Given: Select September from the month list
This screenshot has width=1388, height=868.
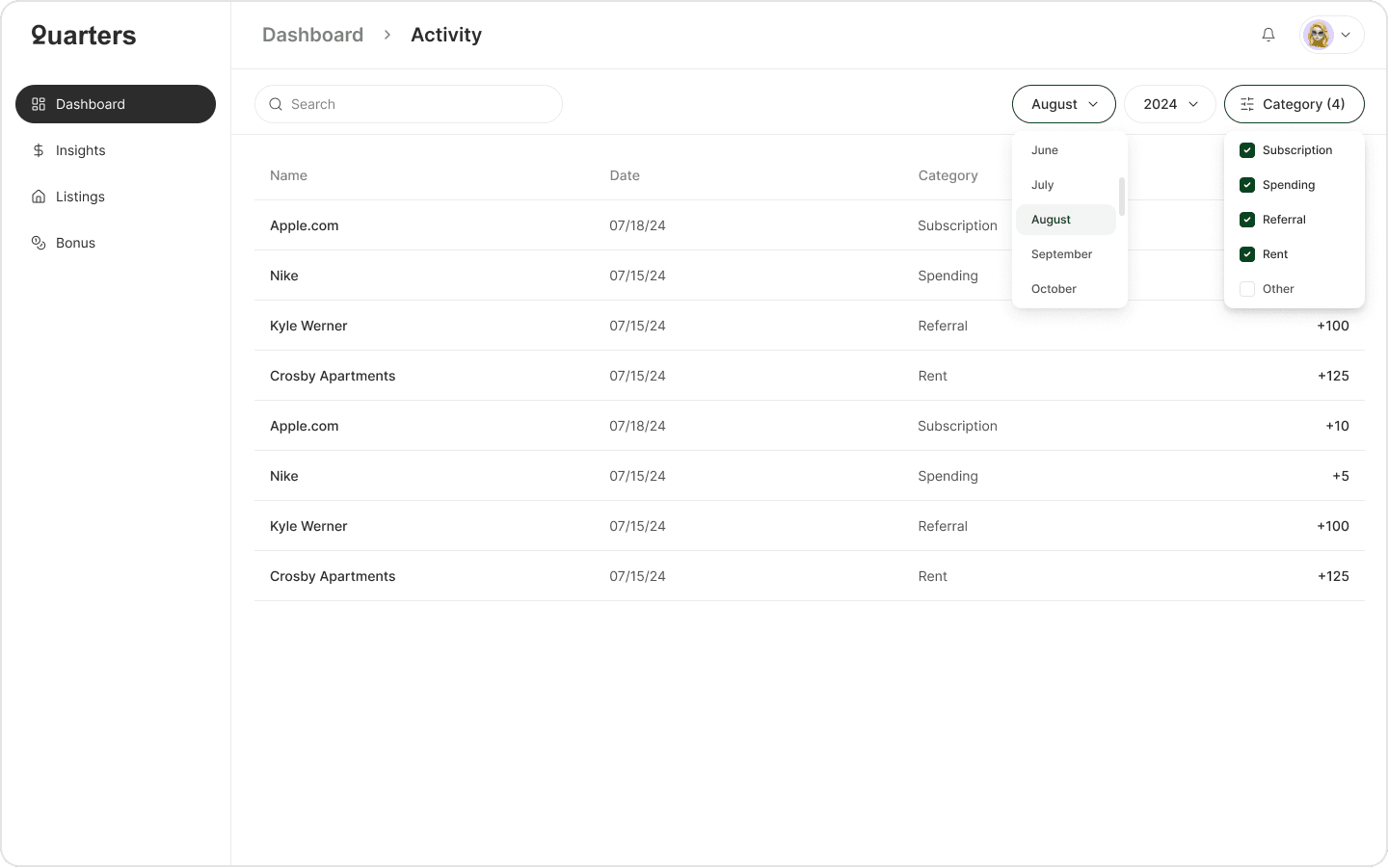Looking at the screenshot, I should click(x=1061, y=253).
